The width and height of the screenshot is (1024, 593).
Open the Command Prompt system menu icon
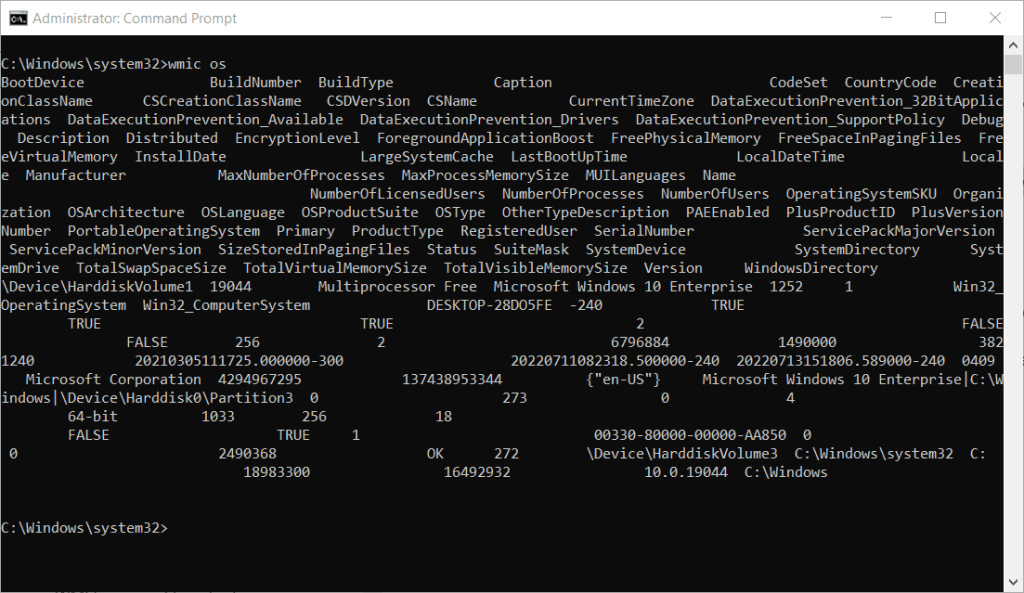pyautogui.click(x=18, y=18)
